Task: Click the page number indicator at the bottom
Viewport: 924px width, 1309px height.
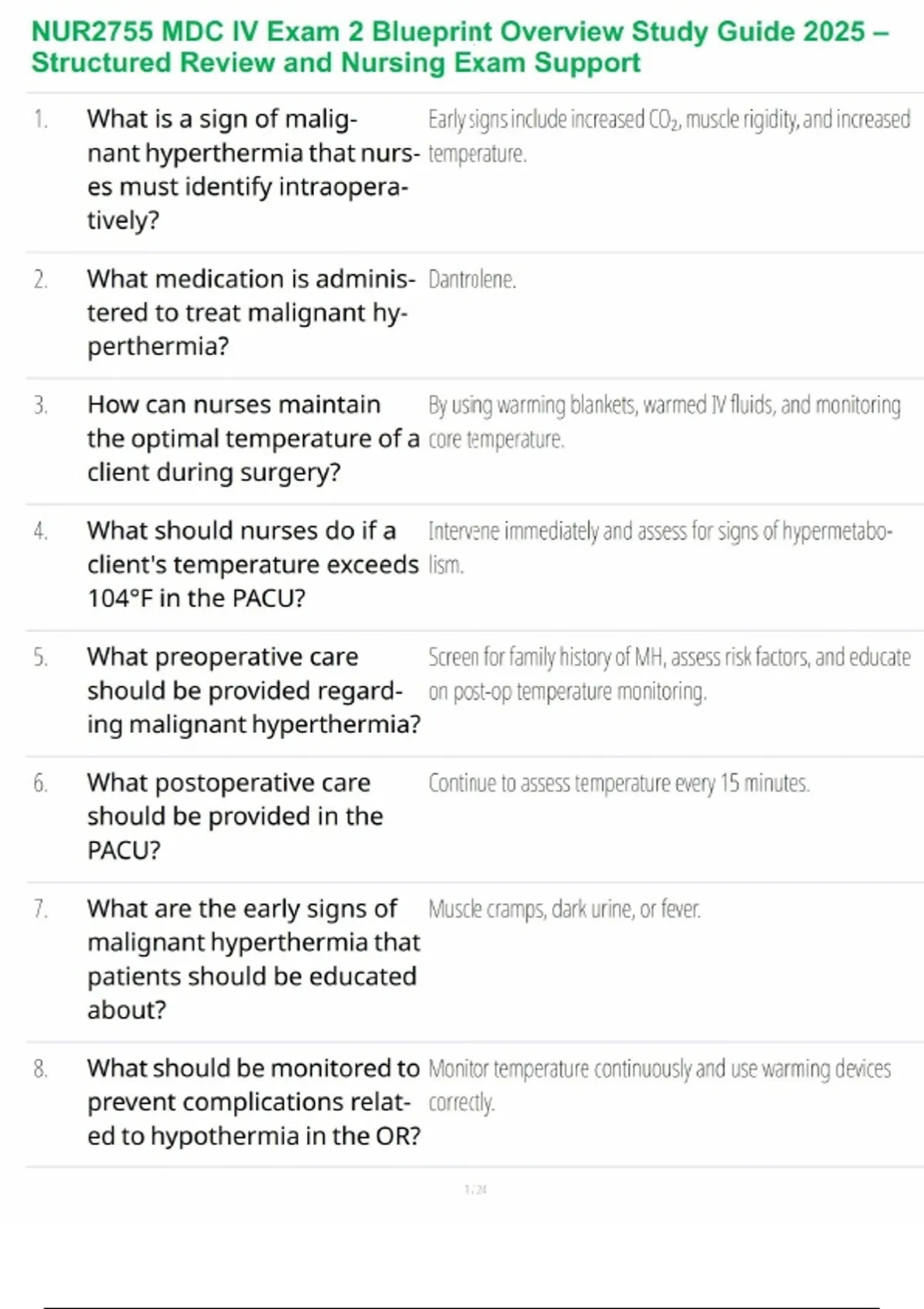Action: pos(475,1190)
